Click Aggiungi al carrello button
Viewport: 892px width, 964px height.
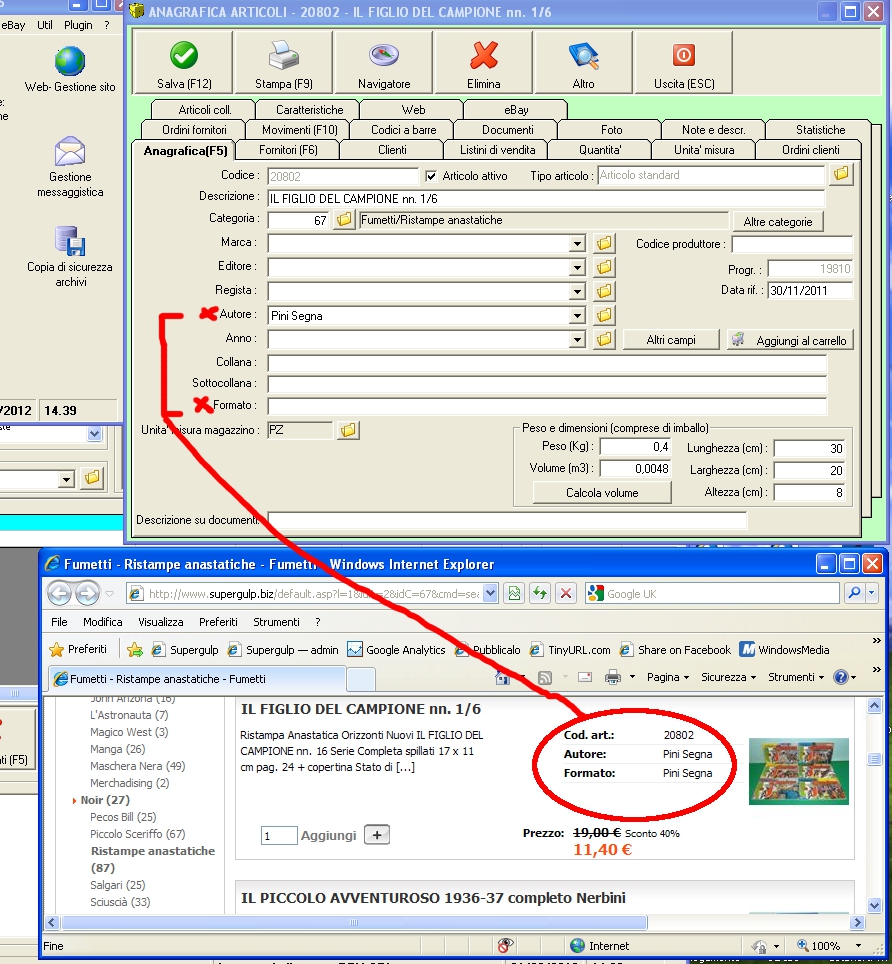pos(791,340)
